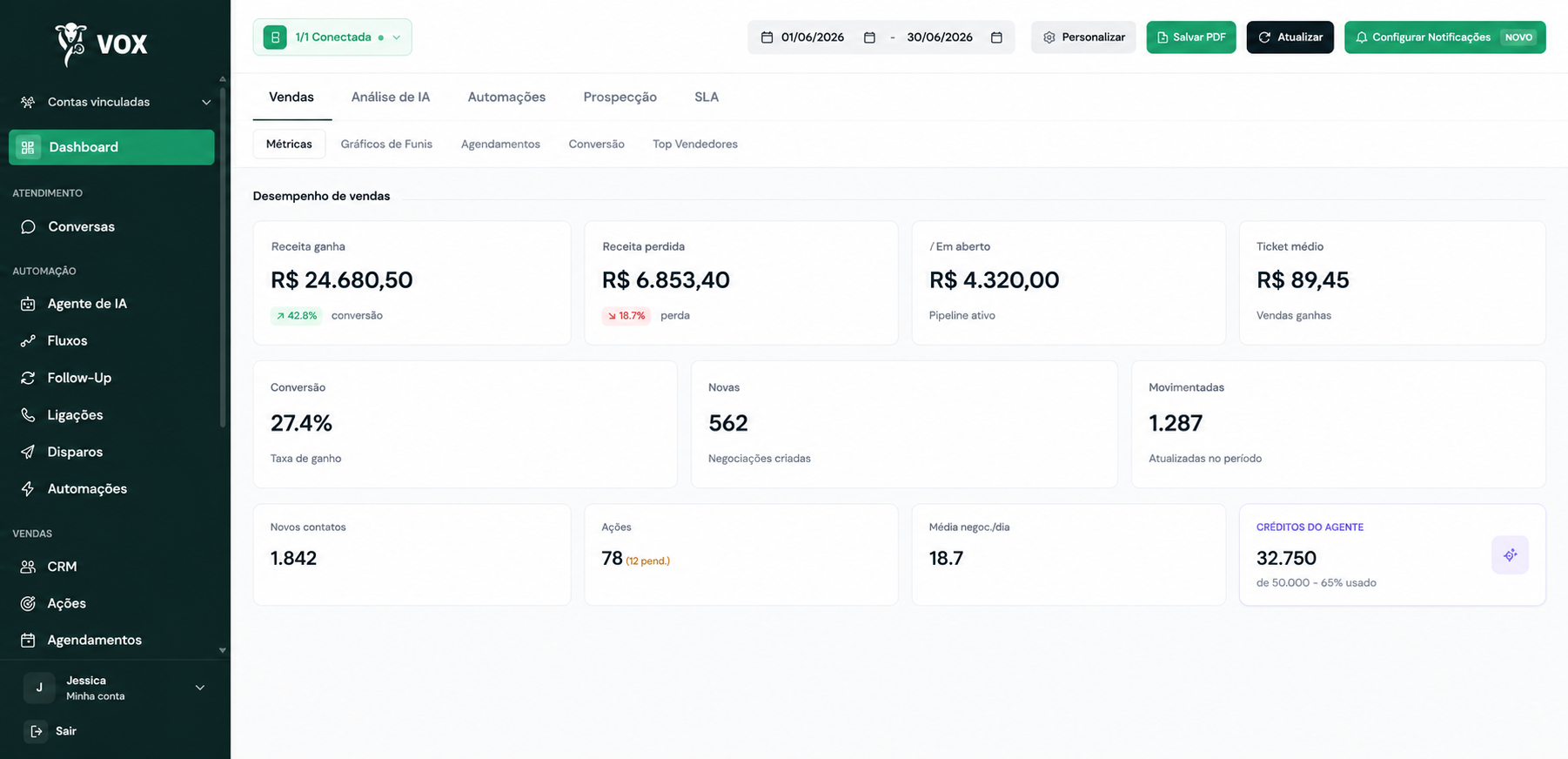Select the Agendamentos sub-tab
1568x759 pixels.
point(500,144)
